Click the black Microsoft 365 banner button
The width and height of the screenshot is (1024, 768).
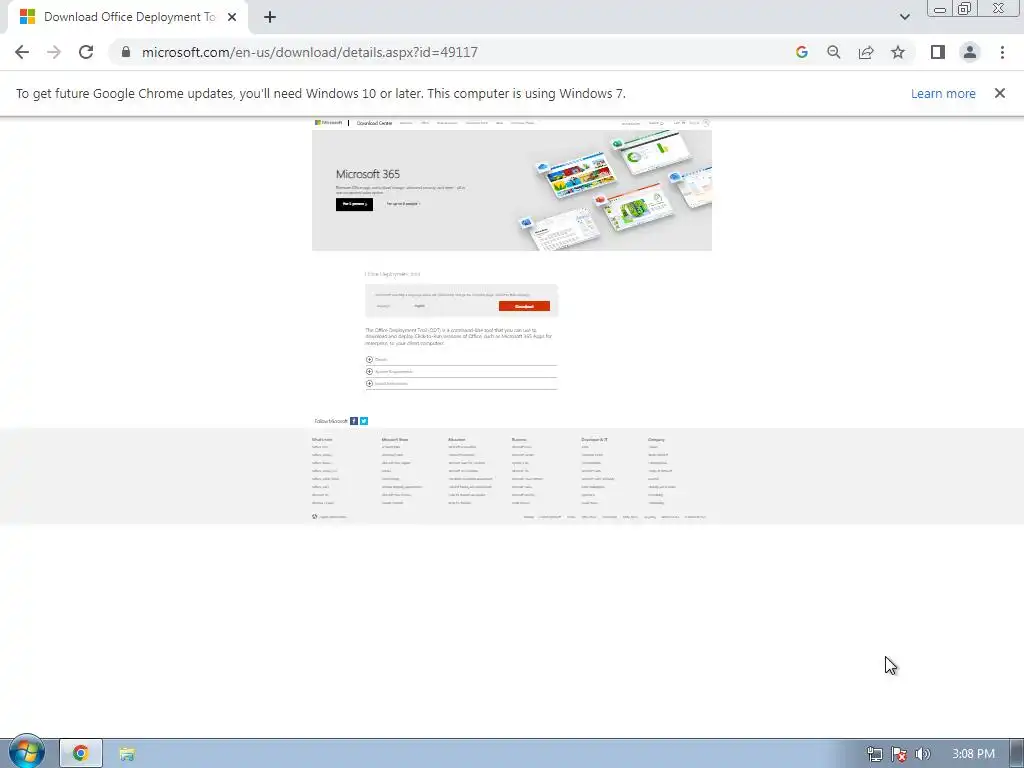pyautogui.click(x=354, y=204)
